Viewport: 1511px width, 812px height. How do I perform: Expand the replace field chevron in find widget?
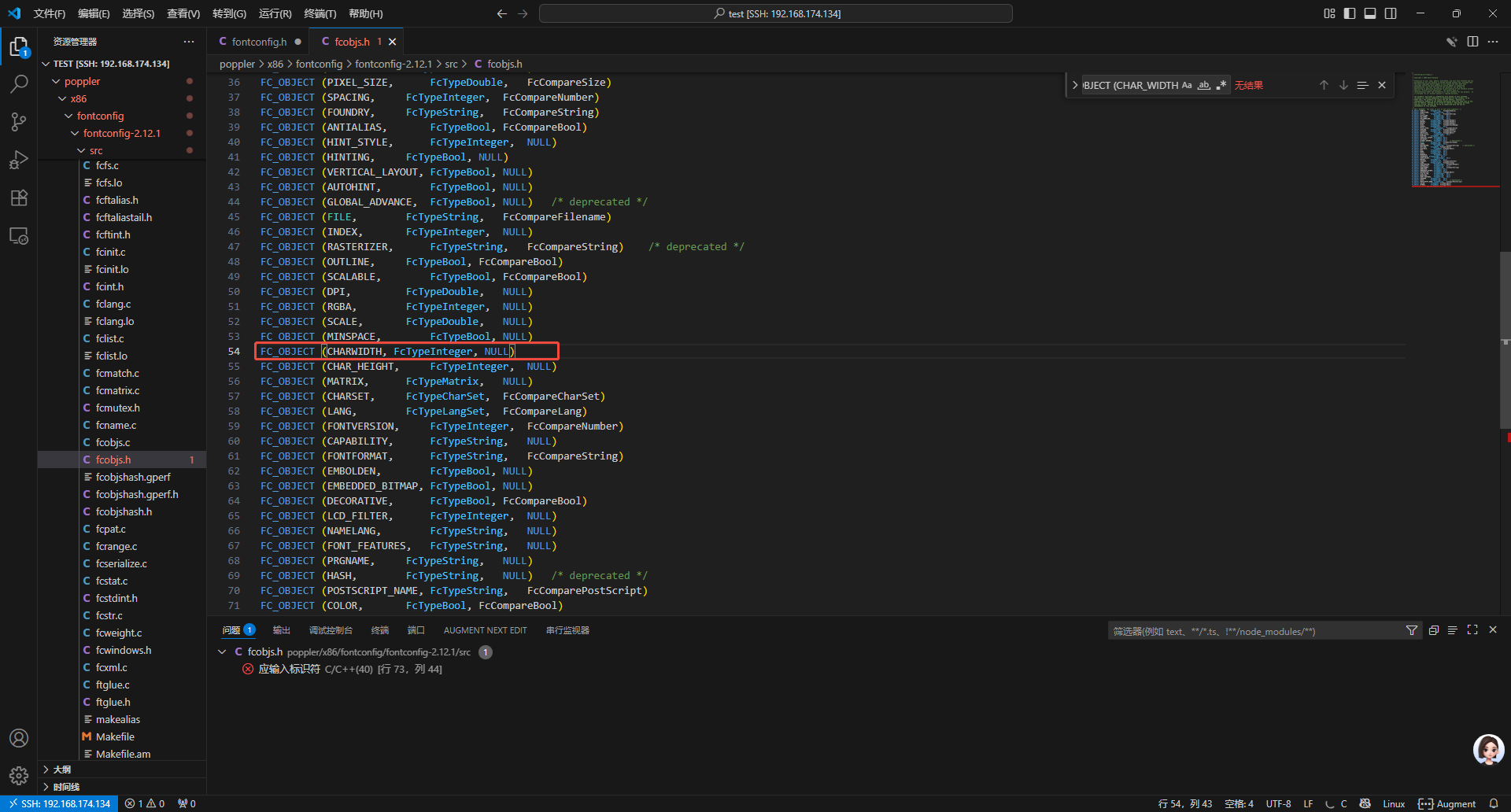click(1075, 84)
